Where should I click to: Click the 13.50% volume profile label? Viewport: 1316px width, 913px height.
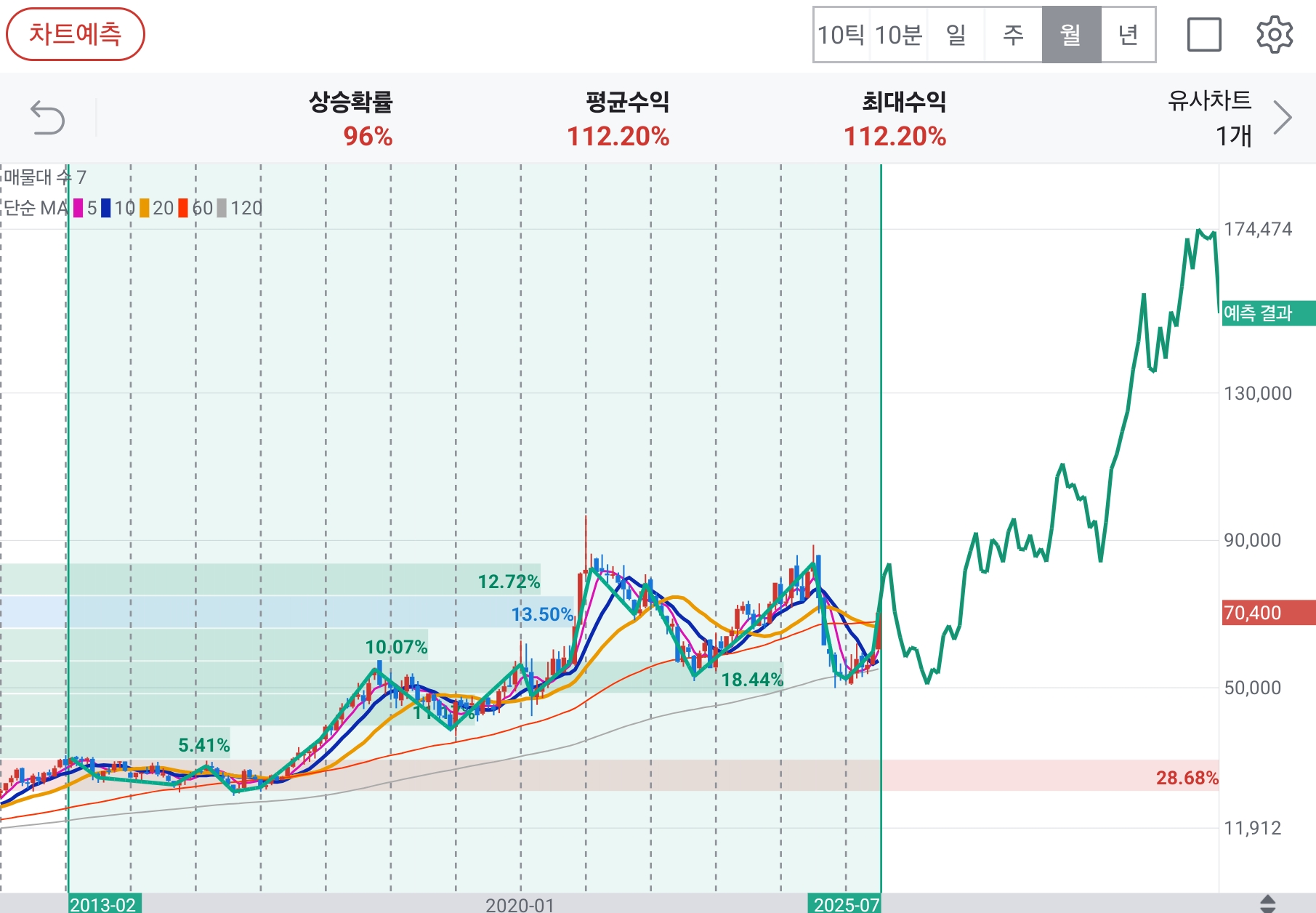(542, 614)
